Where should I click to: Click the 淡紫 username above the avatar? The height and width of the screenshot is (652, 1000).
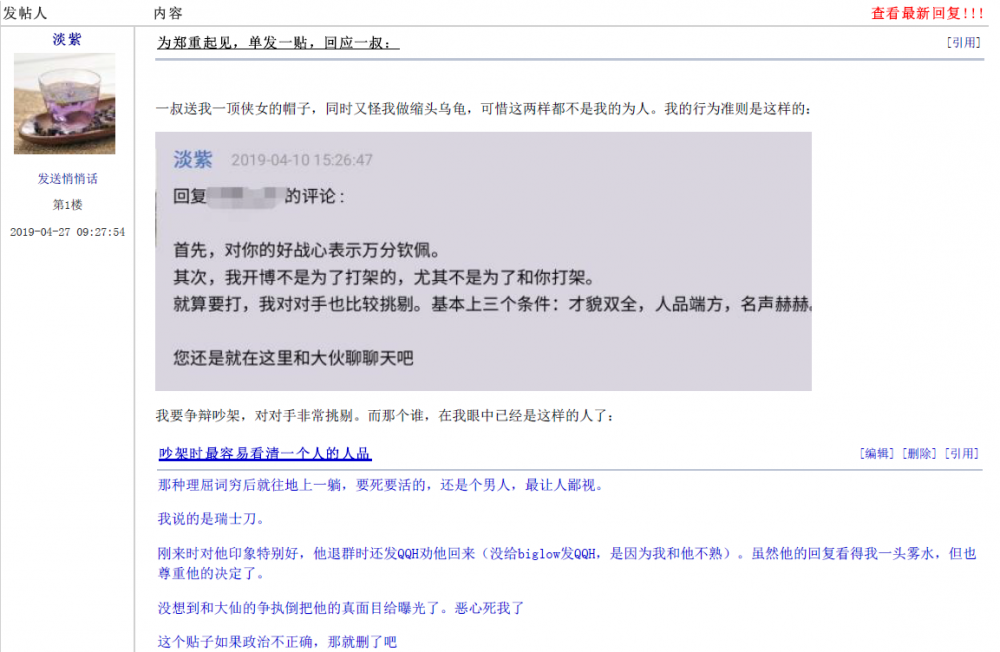pos(67,39)
